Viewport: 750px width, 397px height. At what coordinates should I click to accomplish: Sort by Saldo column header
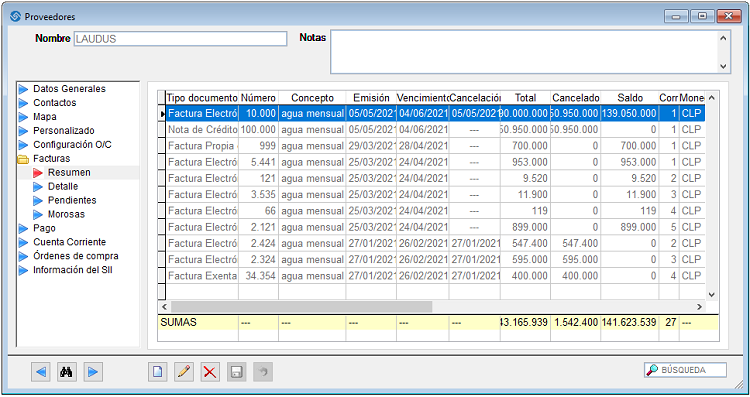click(x=629, y=98)
